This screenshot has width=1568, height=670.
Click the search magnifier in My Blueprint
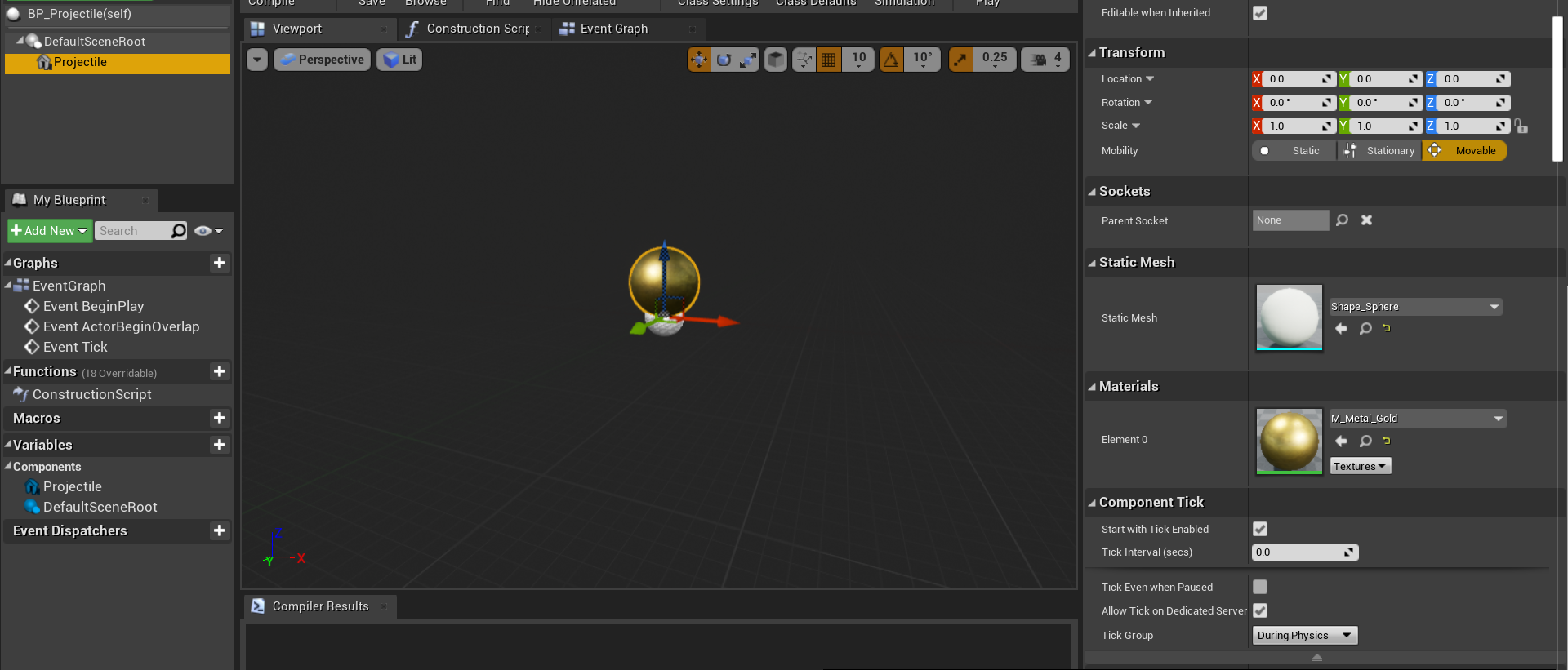(179, 231)
